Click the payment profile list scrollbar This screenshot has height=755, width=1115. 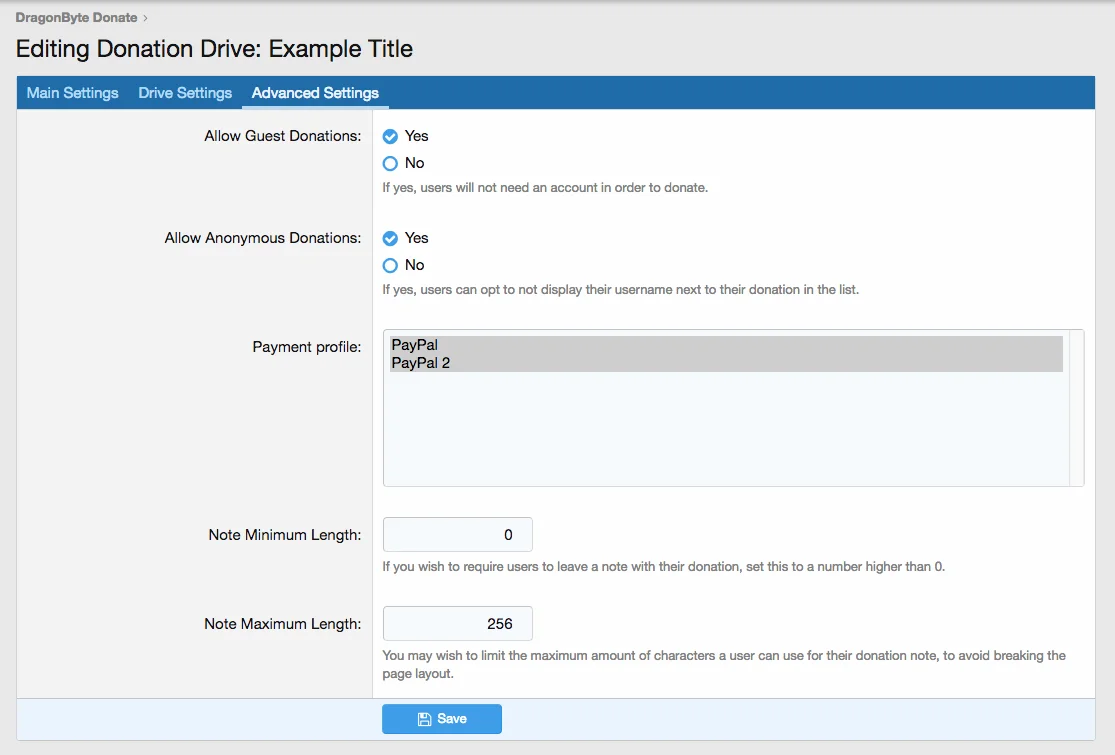click(1076, 408)
